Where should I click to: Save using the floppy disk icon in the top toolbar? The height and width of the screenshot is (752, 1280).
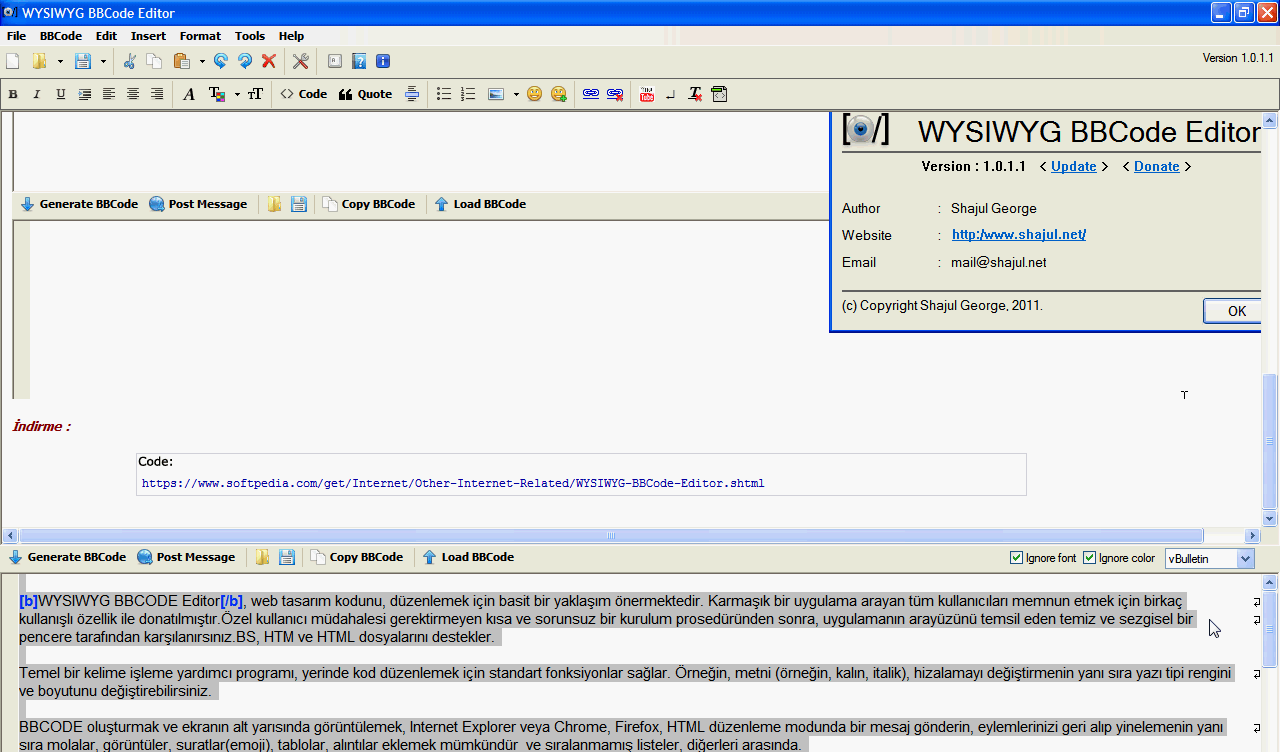(x=83, y=62)
